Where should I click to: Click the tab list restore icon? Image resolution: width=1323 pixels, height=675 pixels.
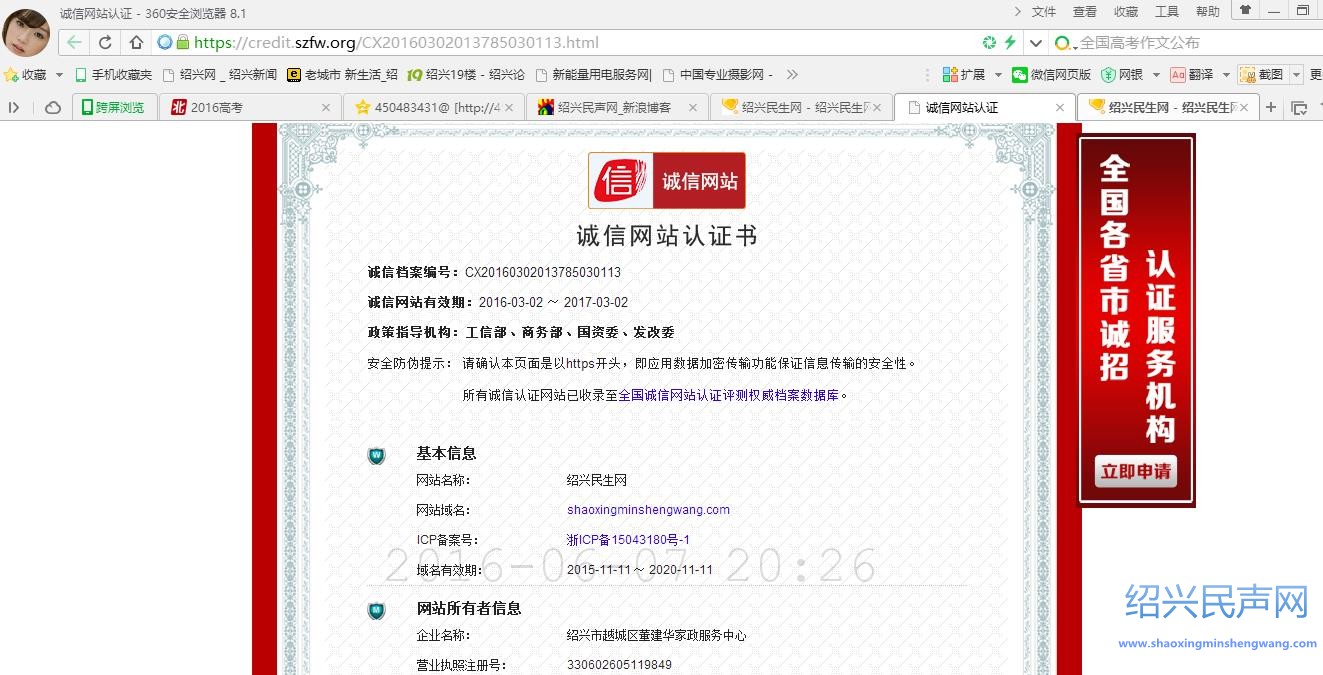coord(1299,108)
